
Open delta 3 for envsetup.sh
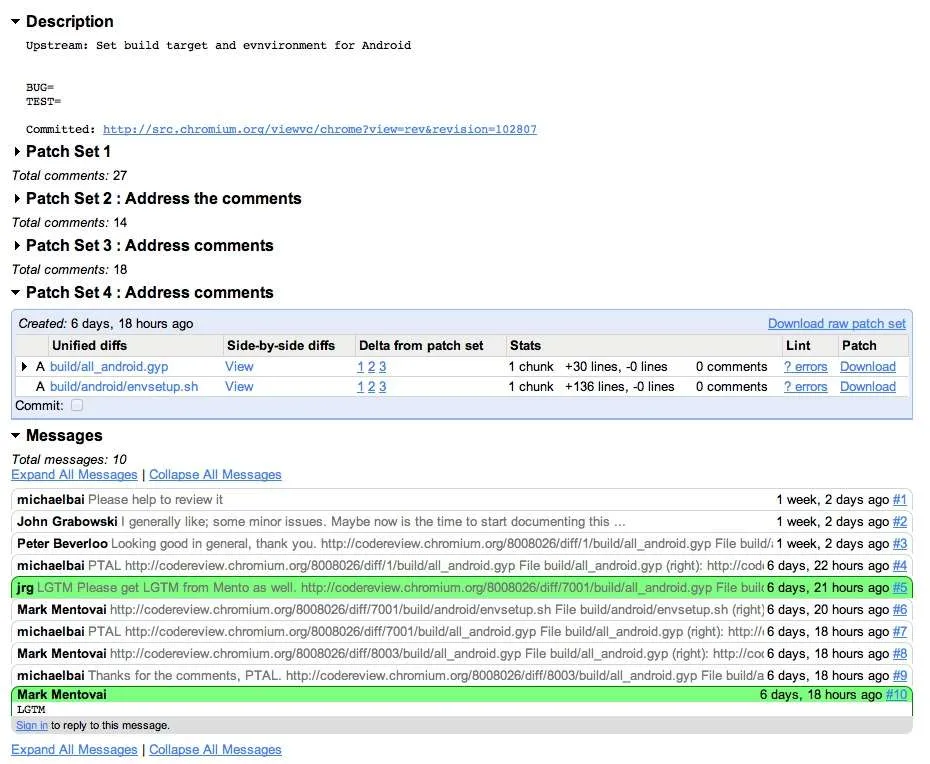[383, 387]
